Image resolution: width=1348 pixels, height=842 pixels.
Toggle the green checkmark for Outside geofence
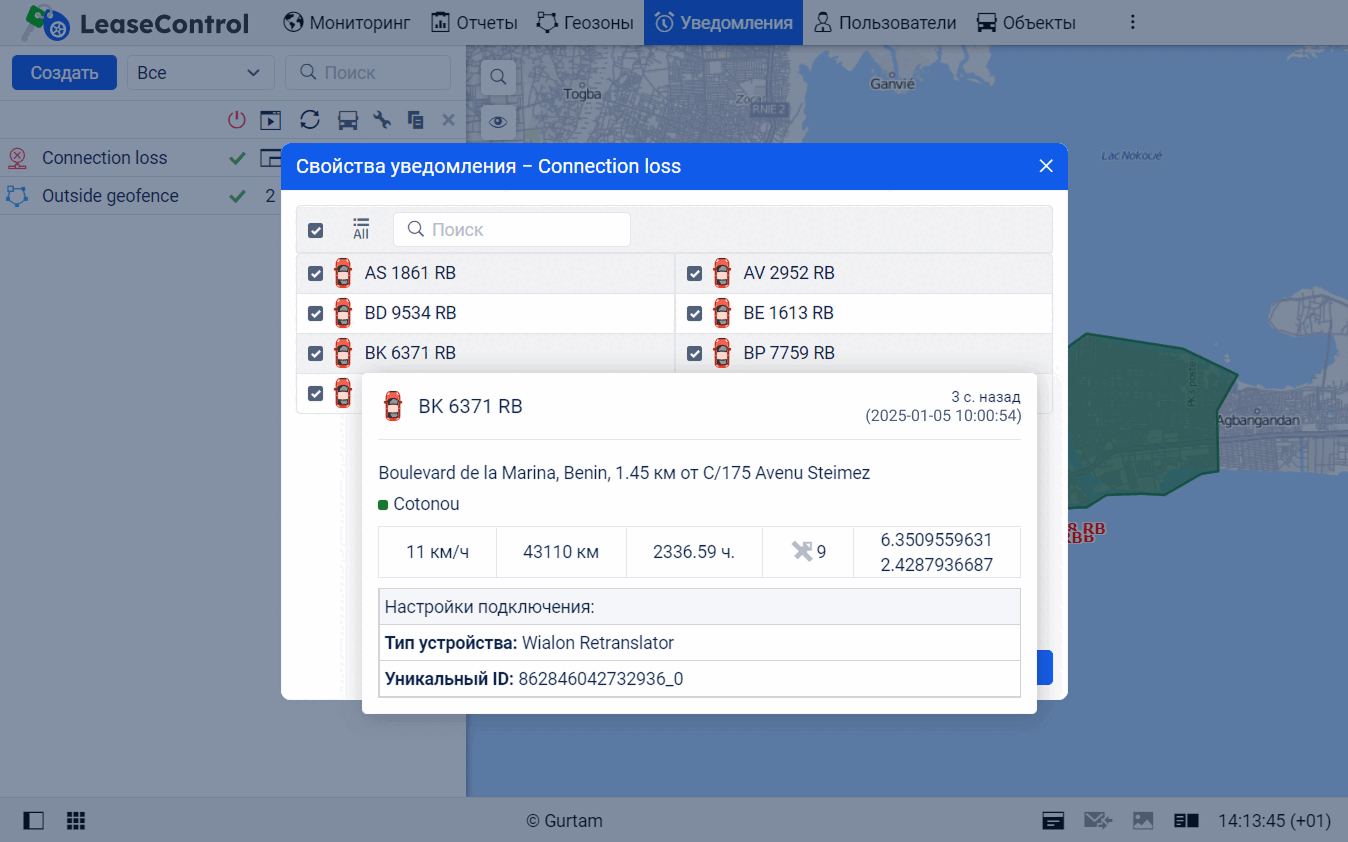coord(237,196)
